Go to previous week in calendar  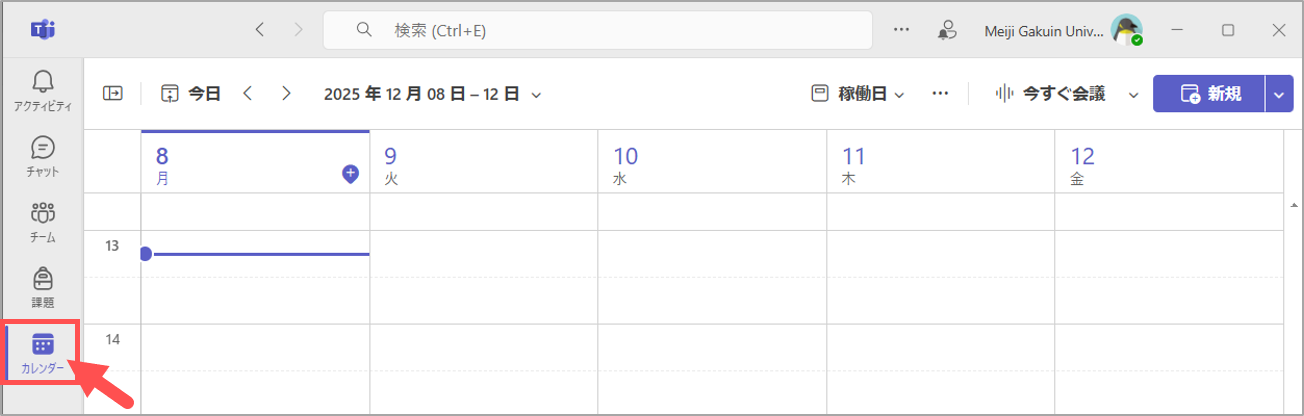248,93
